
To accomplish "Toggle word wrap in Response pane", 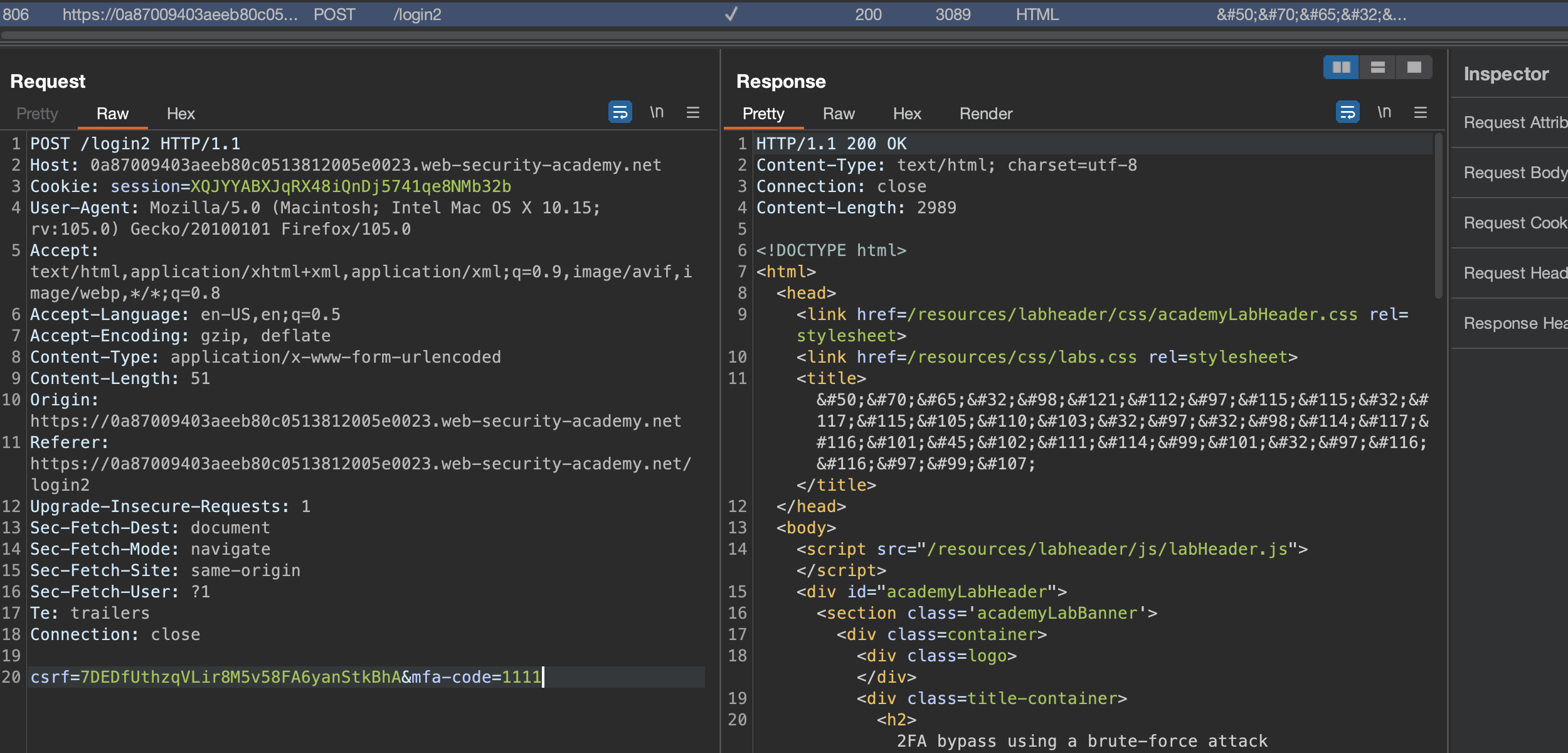I will tap(1347, 112).
